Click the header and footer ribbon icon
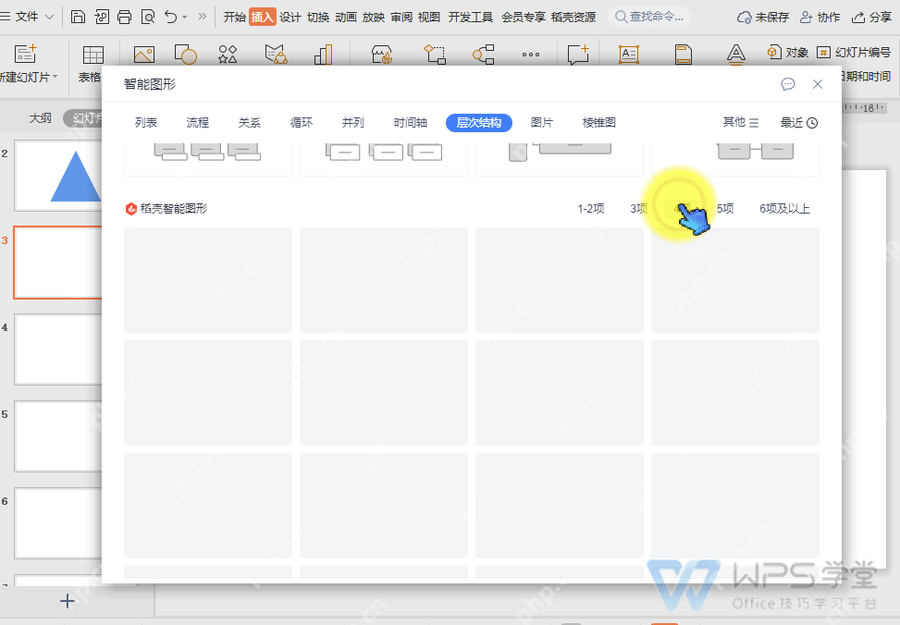This screenshot has height=625, width=900. tap(683, 55)
